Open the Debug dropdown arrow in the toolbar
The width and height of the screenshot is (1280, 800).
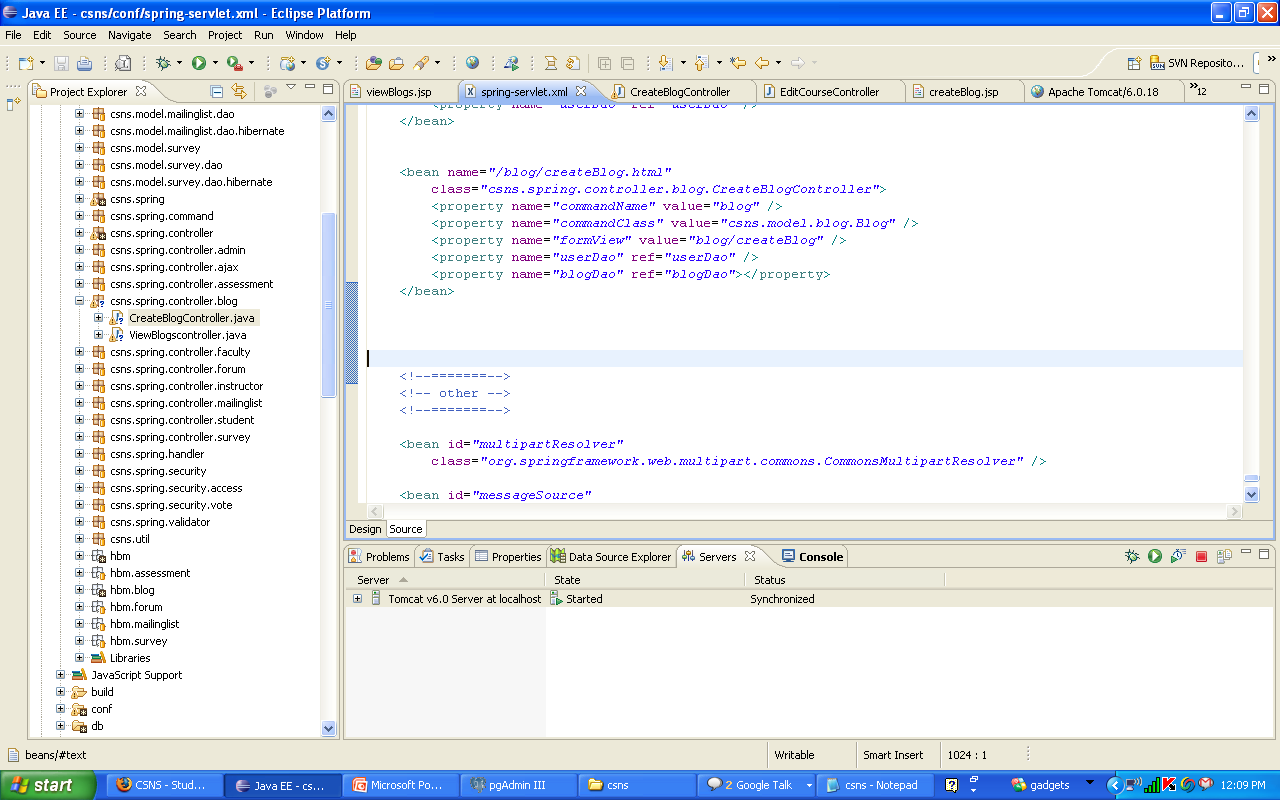click(x=179, y=63)
